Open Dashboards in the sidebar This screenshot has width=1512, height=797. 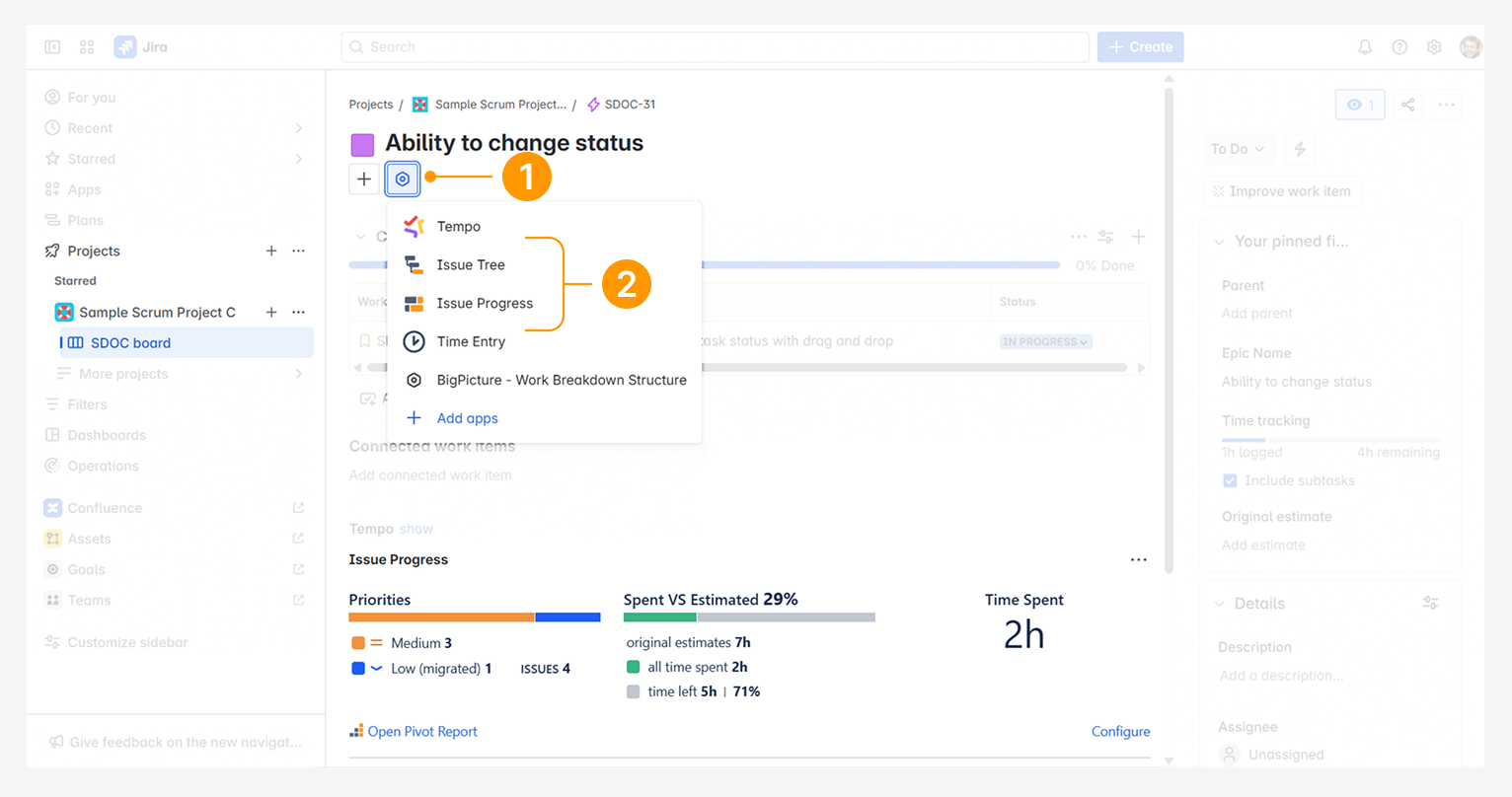[107, 435]
